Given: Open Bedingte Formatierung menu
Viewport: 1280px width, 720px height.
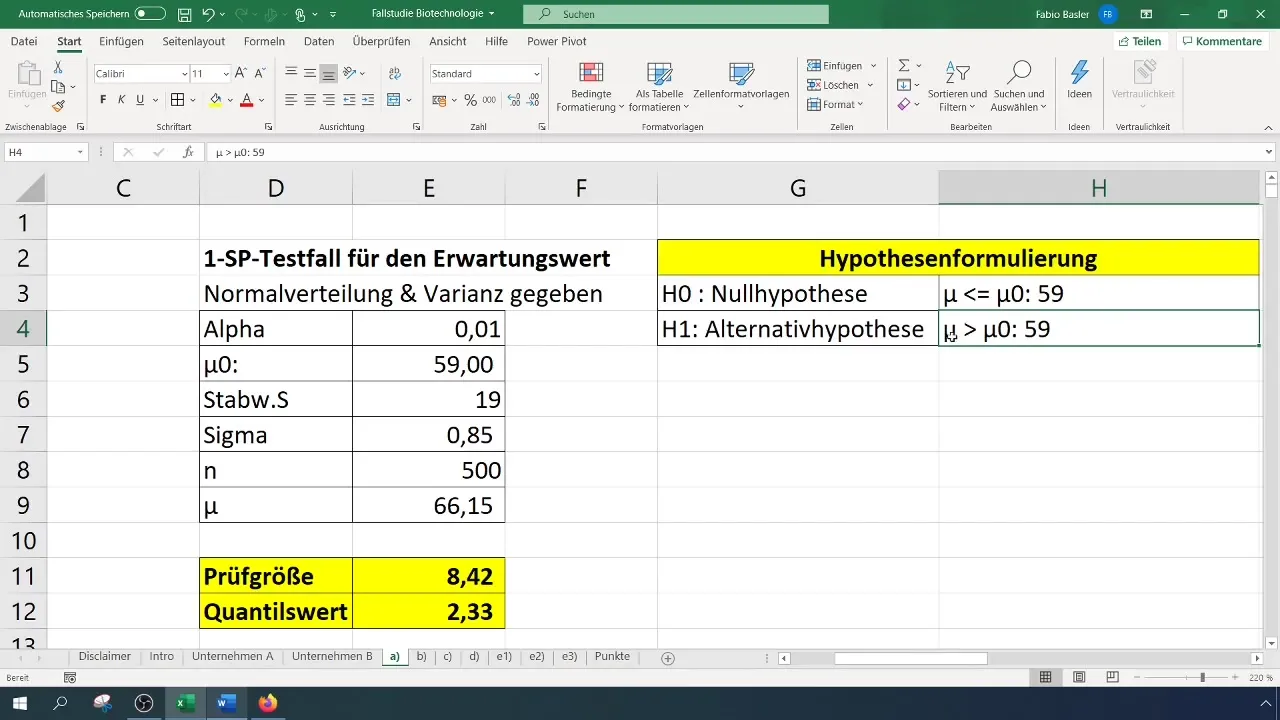Looking at the screenshot, I should [x=590, y=87].
